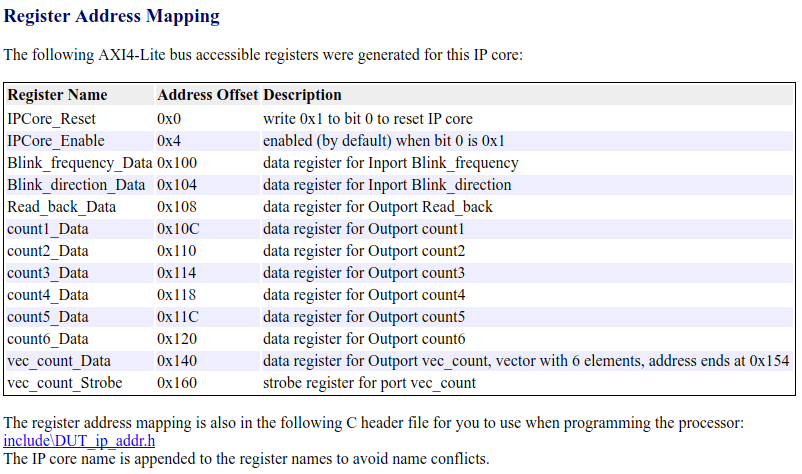Click the vec_count_Data register name
The width and height of the screenshot is (802, 474).
click(x=59, y=361)
